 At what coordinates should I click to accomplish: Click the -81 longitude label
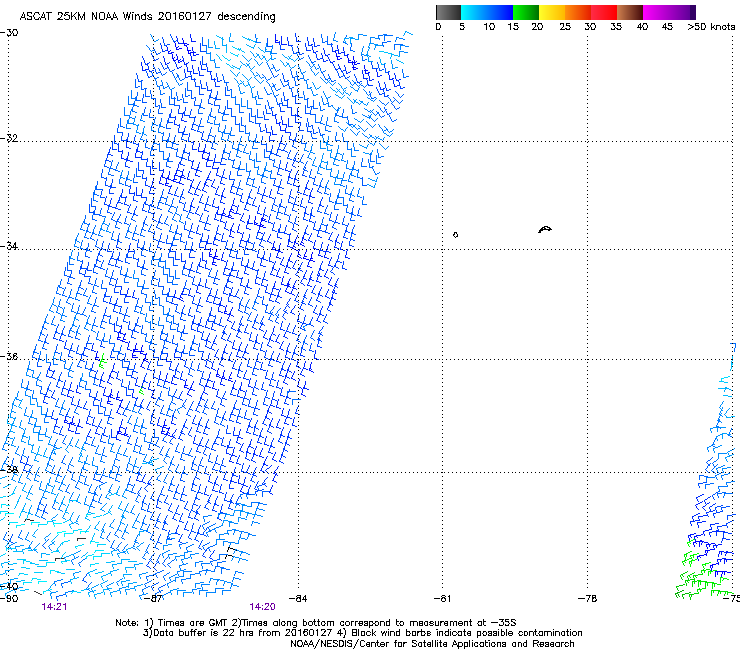pos(443,598)
